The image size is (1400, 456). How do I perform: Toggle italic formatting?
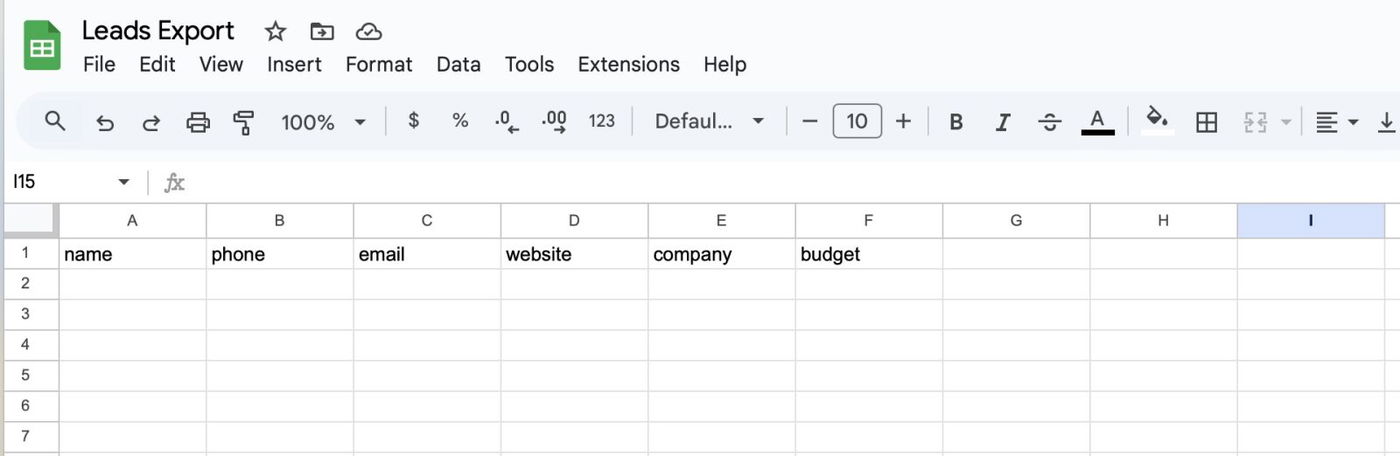1002,122
